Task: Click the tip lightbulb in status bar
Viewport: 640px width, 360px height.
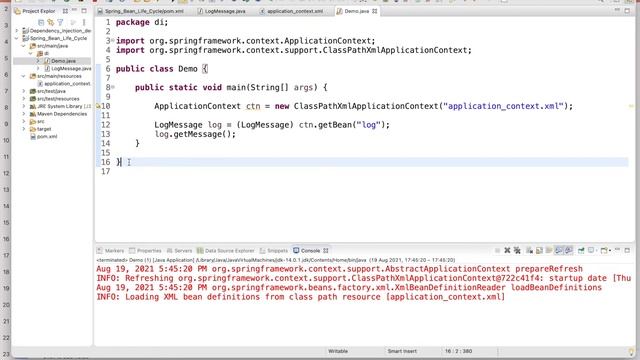Action: pyautogui.click(x=631, y=351)
